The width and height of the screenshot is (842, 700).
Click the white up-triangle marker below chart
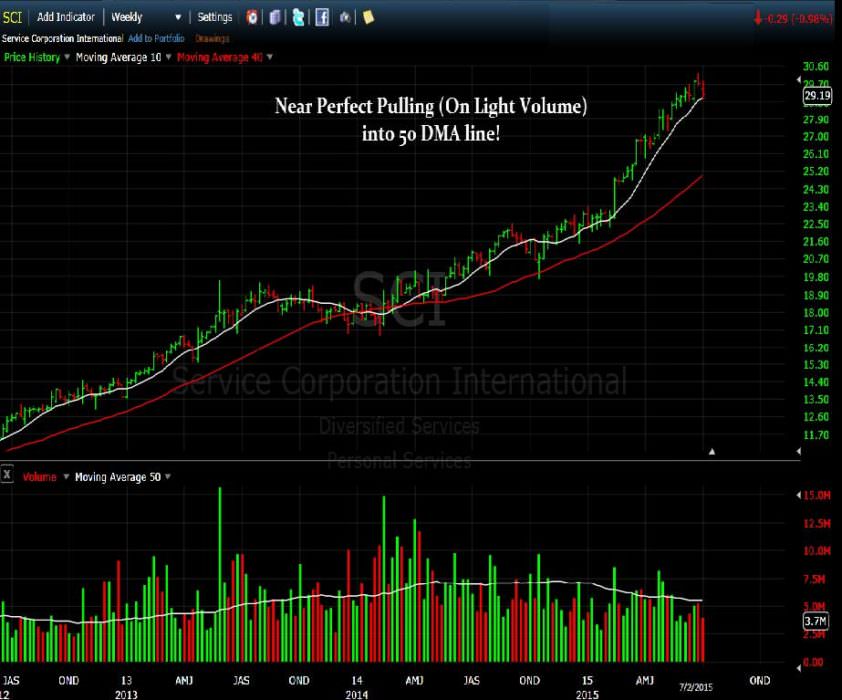coord(712,451)
